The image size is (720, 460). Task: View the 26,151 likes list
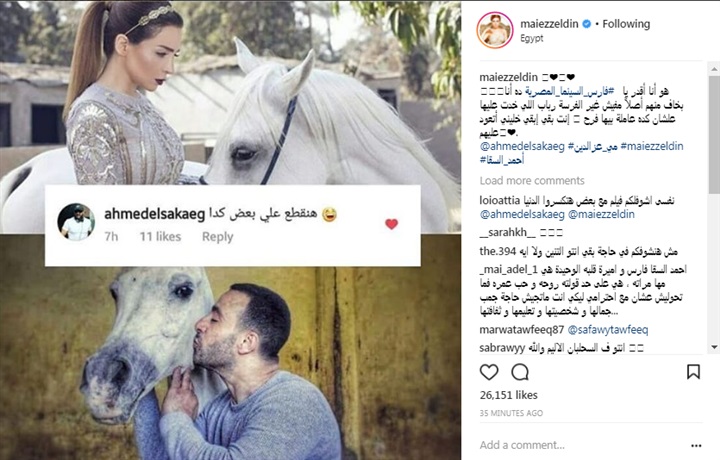[x=508, y=395]
